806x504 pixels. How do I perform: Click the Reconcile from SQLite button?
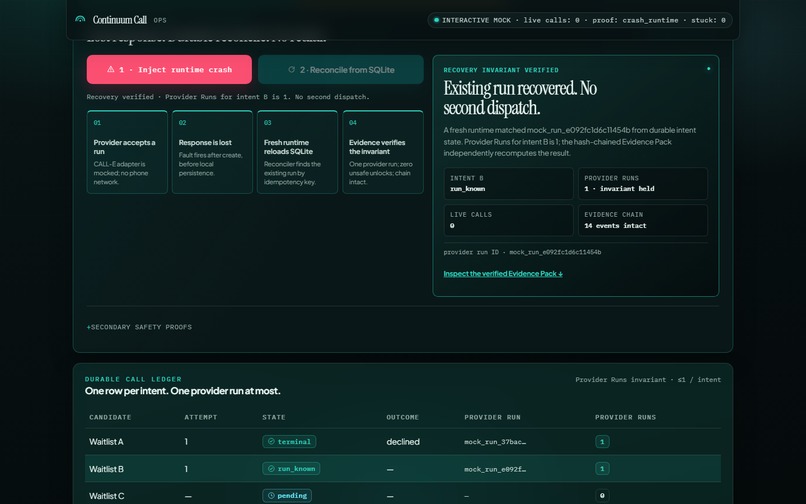pos(341,69)
